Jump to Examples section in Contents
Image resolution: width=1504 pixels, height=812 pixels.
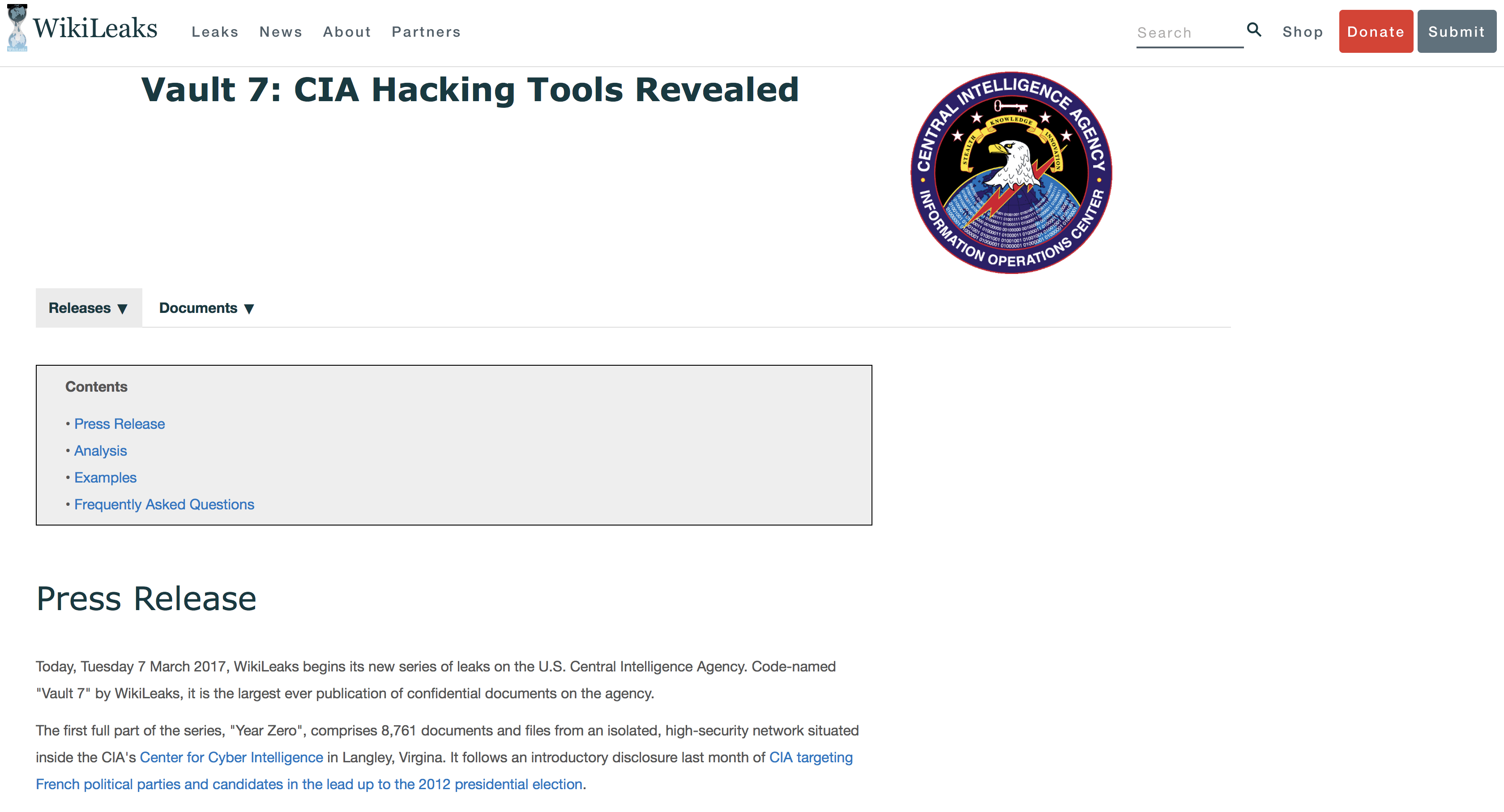(x=105, y=478)
